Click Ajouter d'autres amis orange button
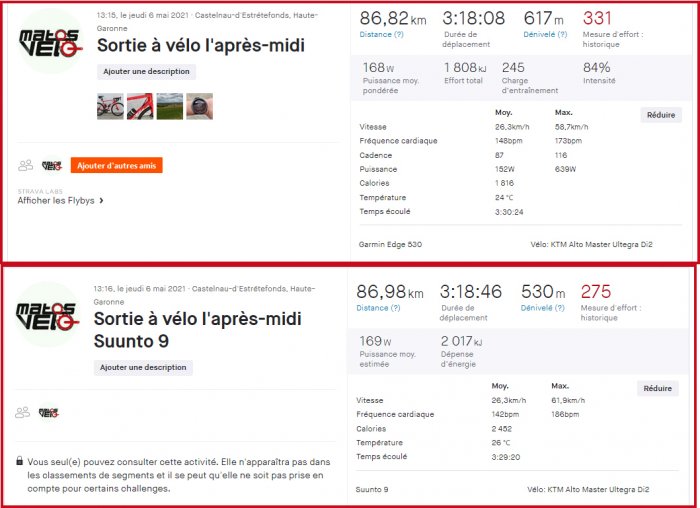The width and height of the screenshot is (700, 508). [x=117, y=166]
